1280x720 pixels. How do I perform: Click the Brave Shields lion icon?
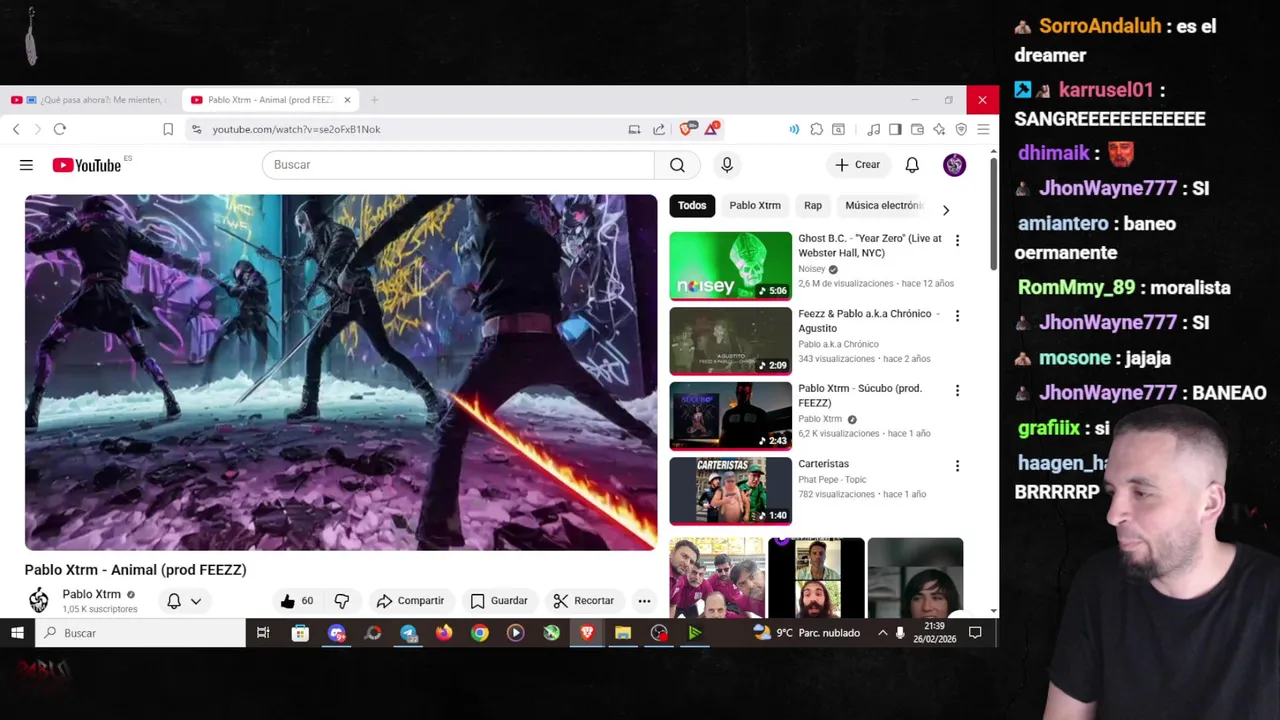click(687, 129)
